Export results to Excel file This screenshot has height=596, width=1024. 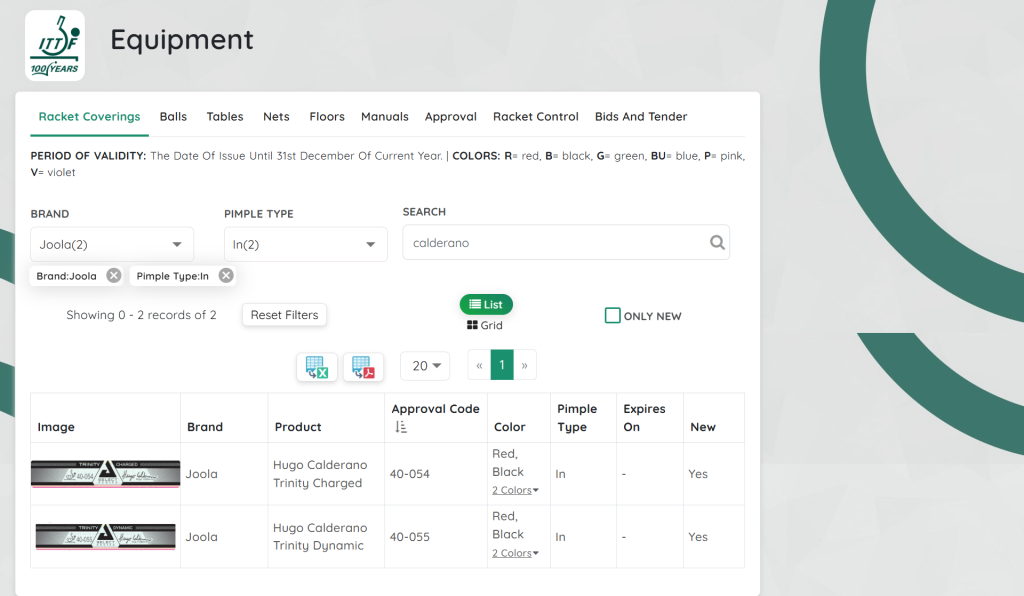tap(317, 367)
